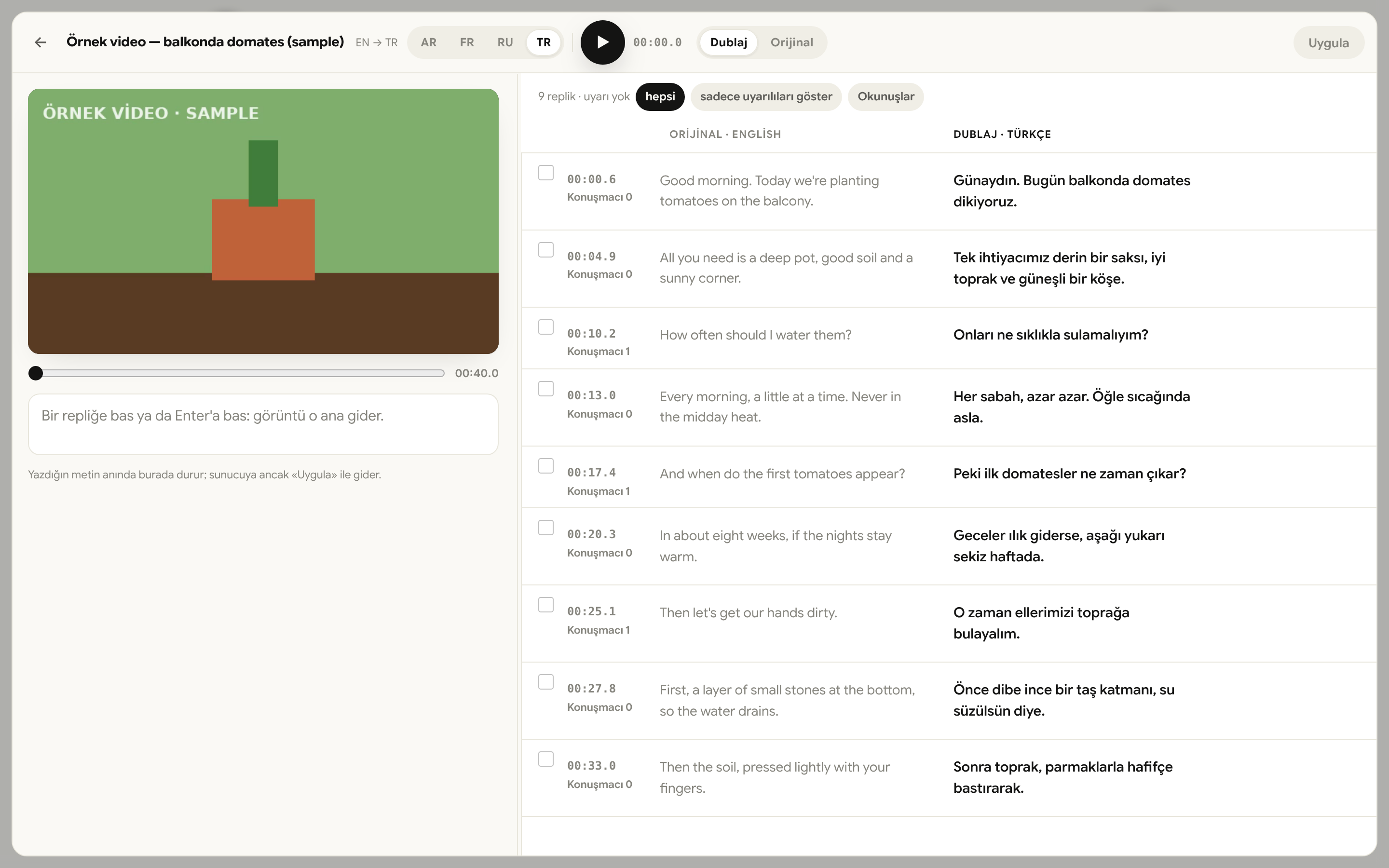Click Turkish line "Onları ne sıklıkla sulamalıyım?"
The height and width of the screenshot is (868, 1389).
pyautogui.click(x=1050, y=335)
